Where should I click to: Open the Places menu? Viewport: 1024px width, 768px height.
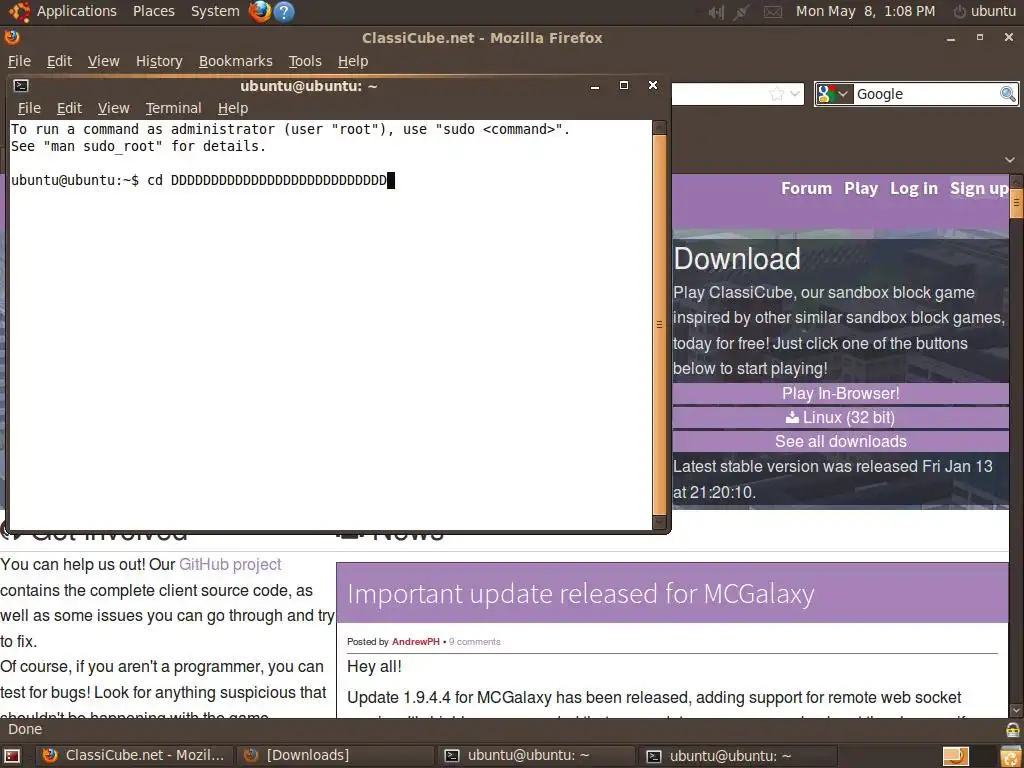pyautogui.click(x=153, y=11)
